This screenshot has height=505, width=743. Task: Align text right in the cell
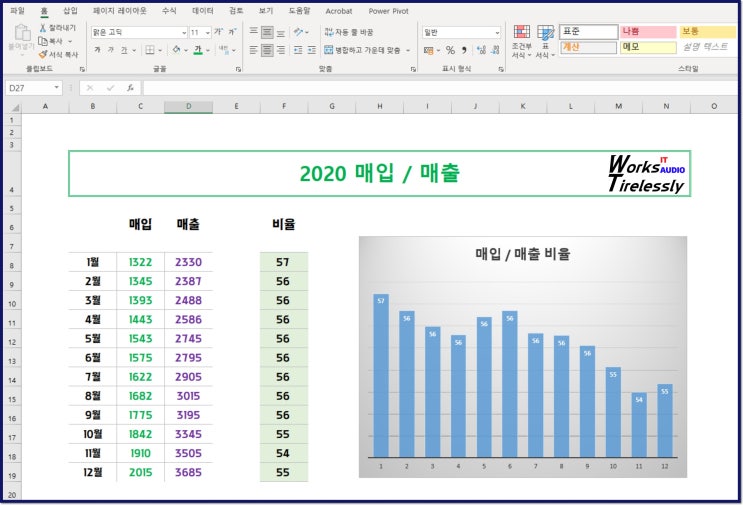tap(281, 50)
